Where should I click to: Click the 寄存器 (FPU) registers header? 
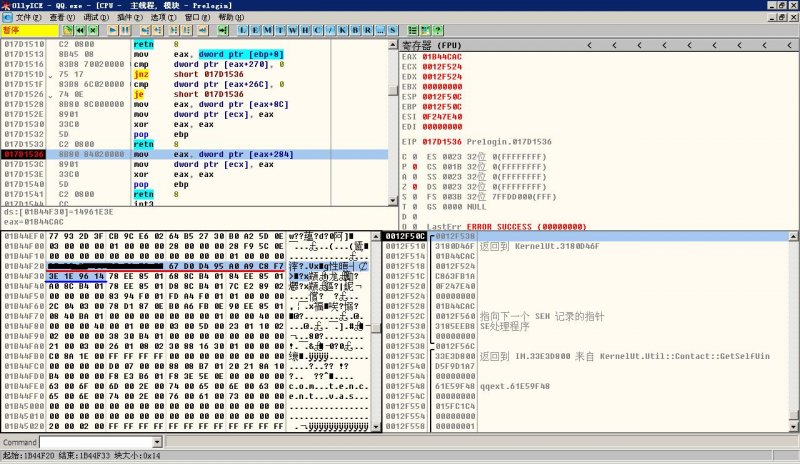pyautogui.click(x=432, y=45)
